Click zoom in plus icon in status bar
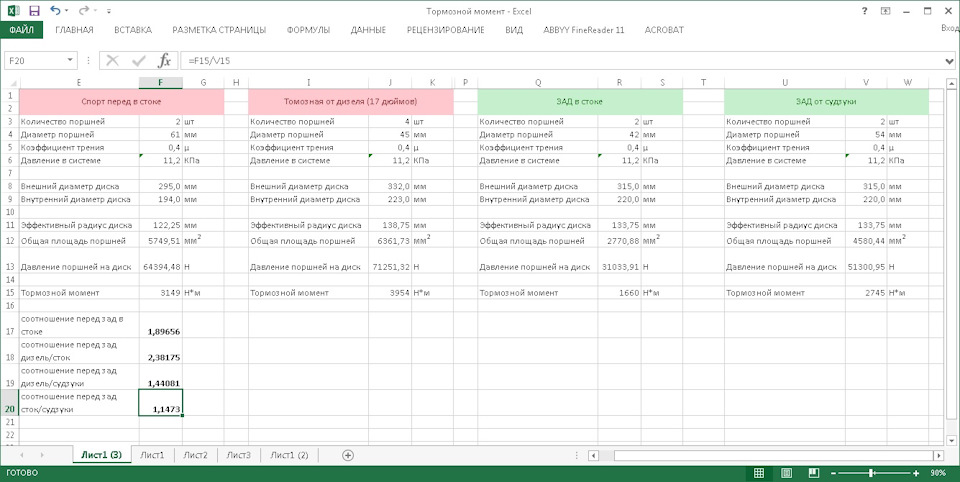Image resolution: width=960 pixels, height=482 pixels. pos(917,472)
